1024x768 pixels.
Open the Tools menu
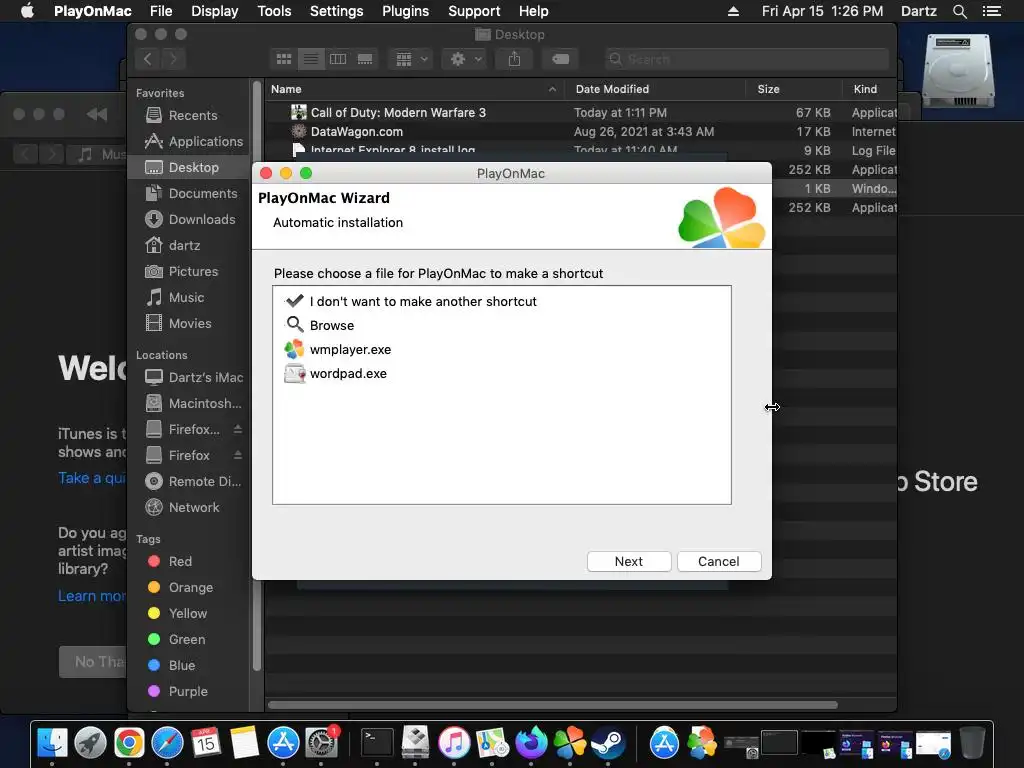(x=274, y=11)
